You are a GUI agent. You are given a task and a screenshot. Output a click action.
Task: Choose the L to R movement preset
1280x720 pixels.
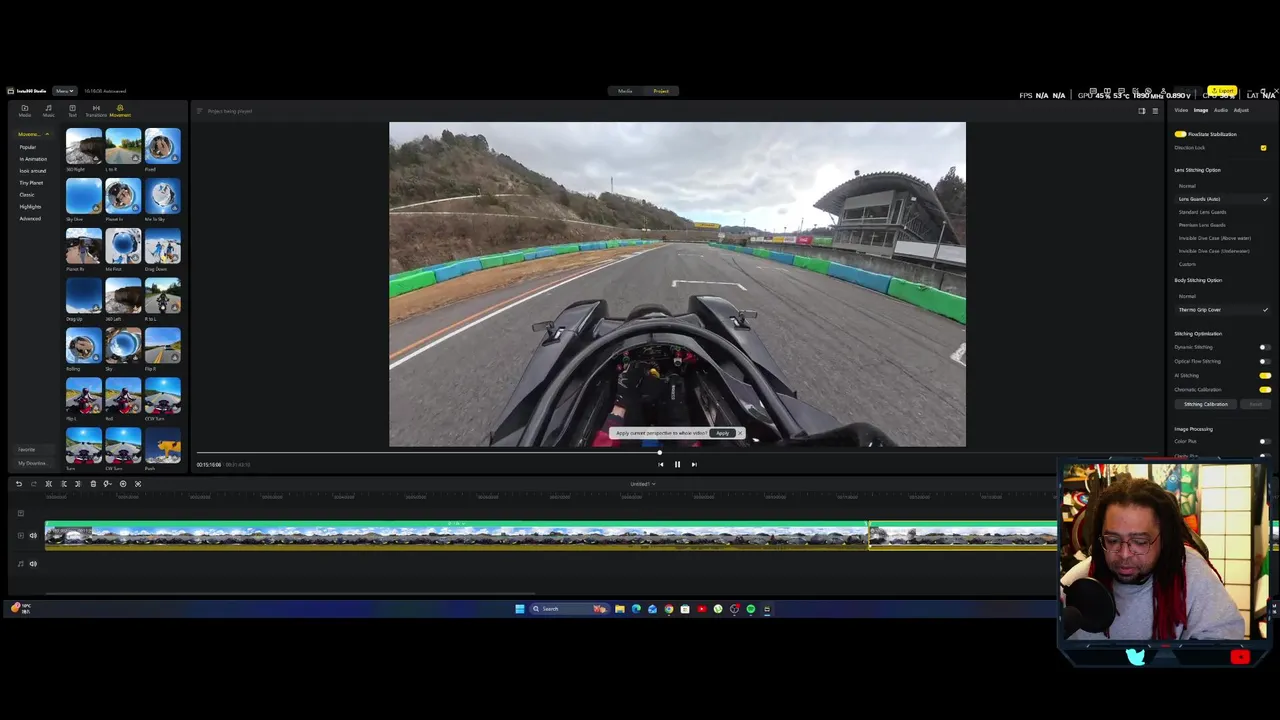(x=123, y=146)
